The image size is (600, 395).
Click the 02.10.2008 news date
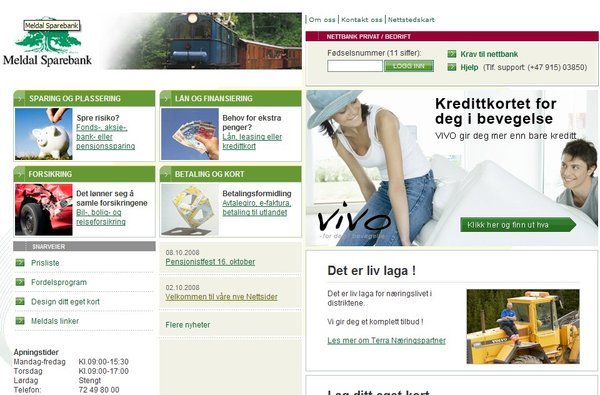(183, 287)
